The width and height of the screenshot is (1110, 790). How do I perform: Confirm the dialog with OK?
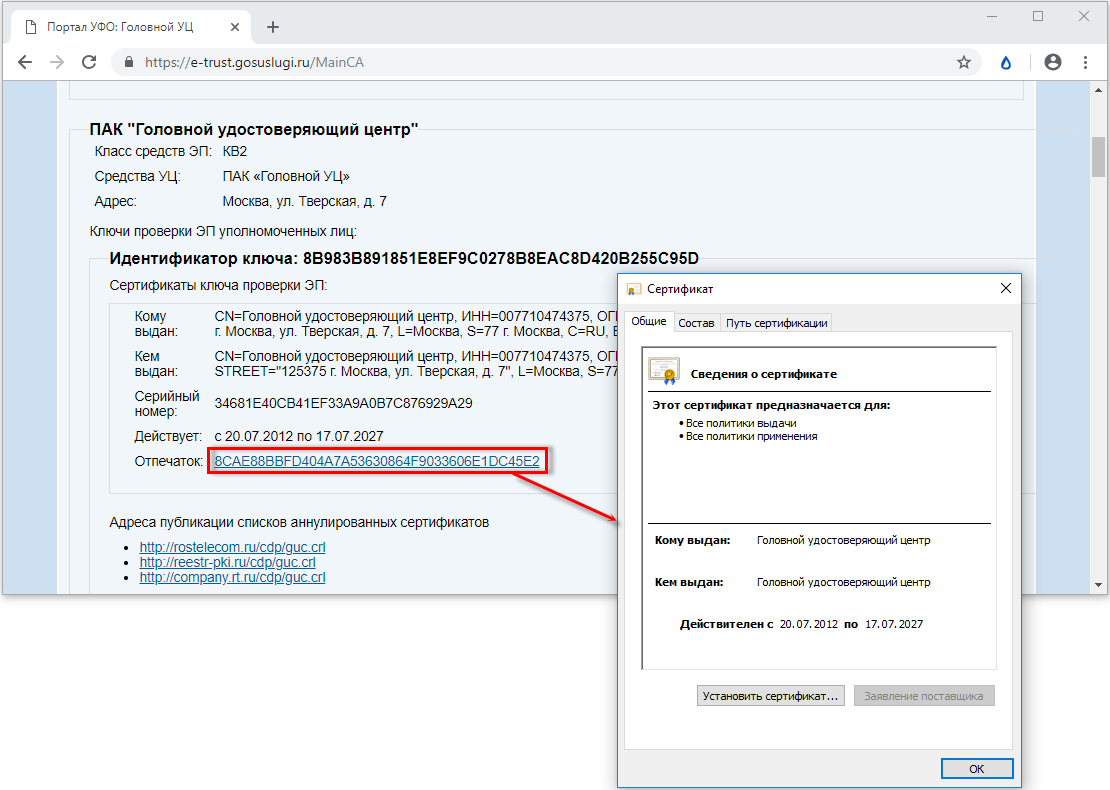pos(977,769)
